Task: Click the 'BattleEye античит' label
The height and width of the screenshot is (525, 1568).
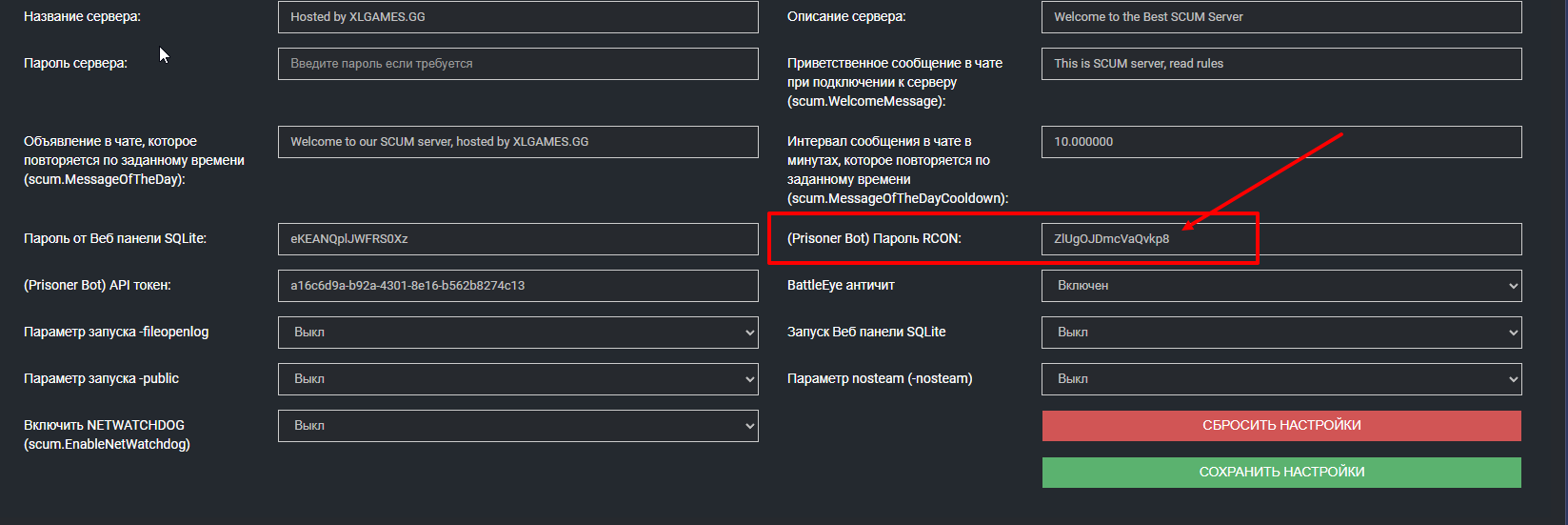Action: point(841,286)
